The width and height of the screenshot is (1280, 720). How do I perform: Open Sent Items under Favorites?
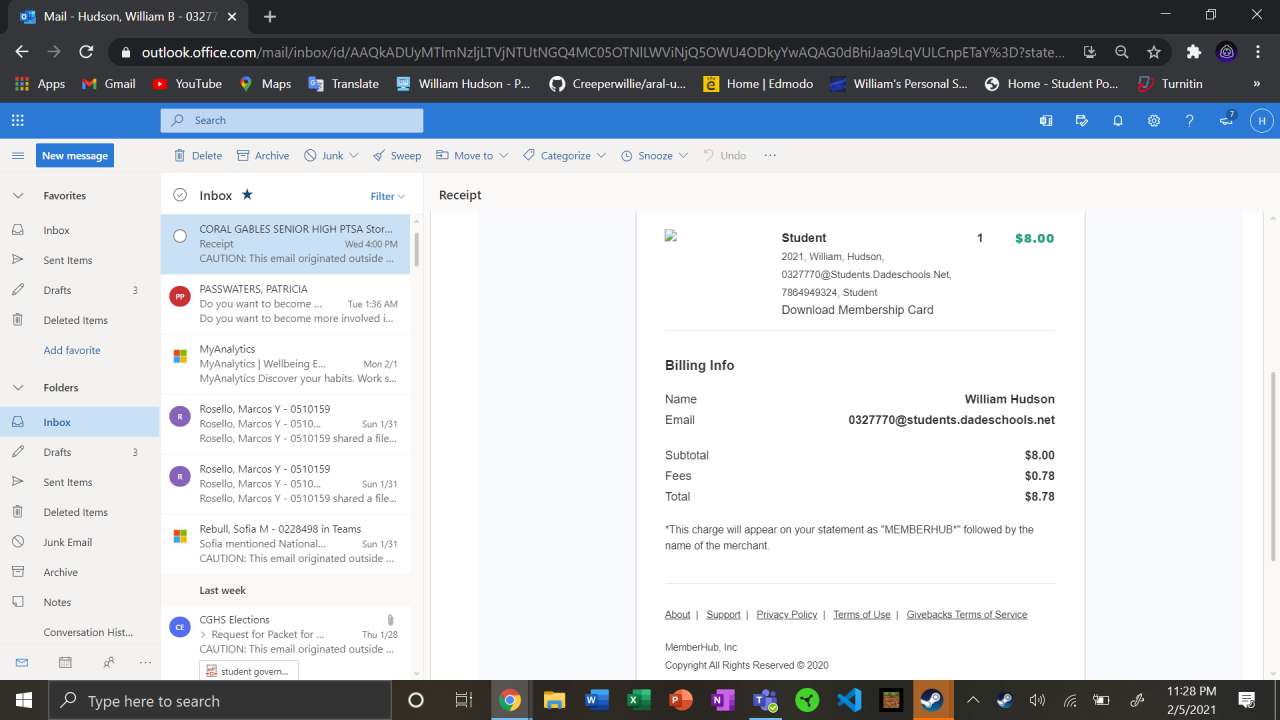[x=67, y=260]
